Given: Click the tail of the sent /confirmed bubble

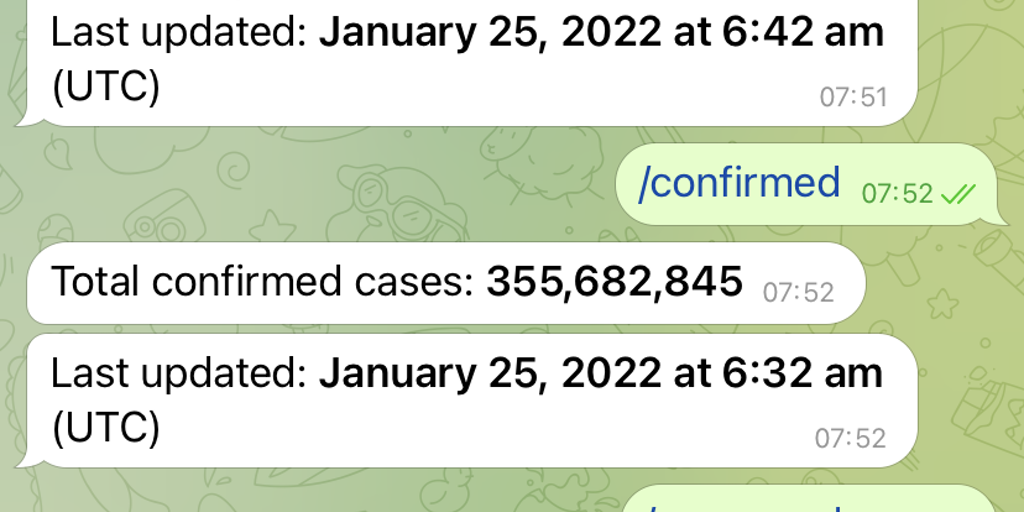Looking at the screenshot, I should pos(1000,216).
